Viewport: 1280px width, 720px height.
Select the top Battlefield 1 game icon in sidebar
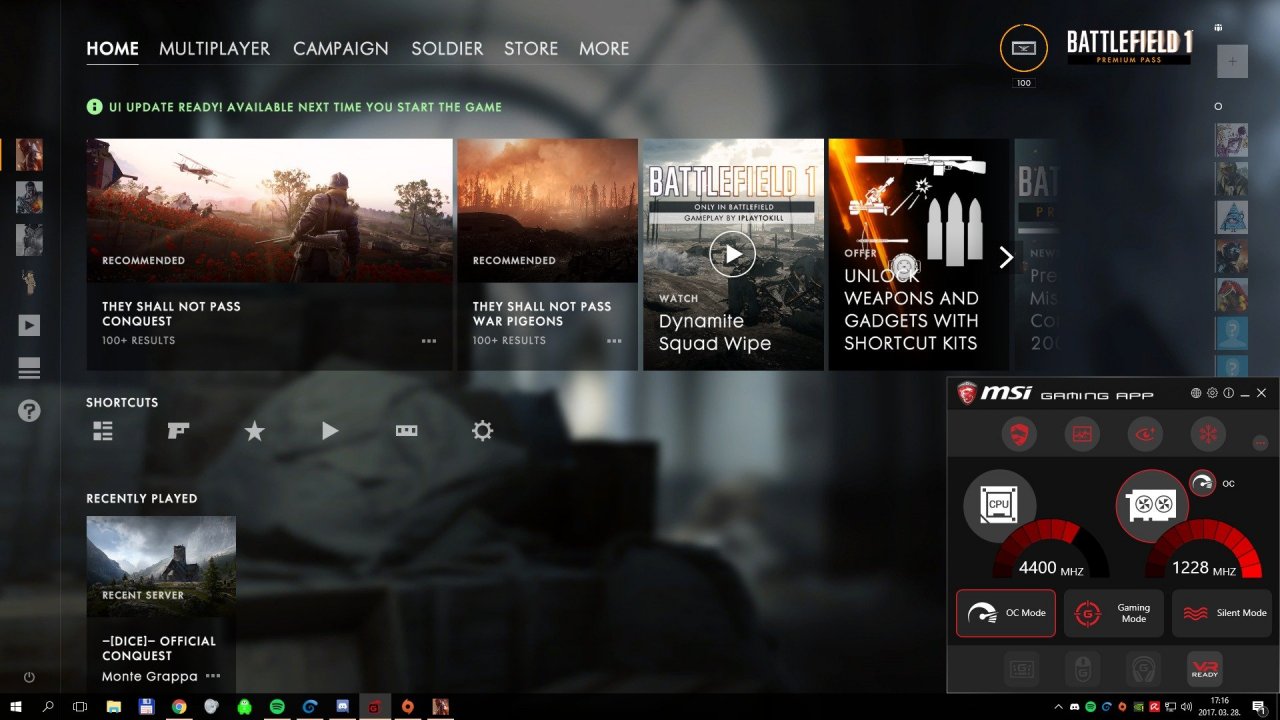(x=29, y=155)
